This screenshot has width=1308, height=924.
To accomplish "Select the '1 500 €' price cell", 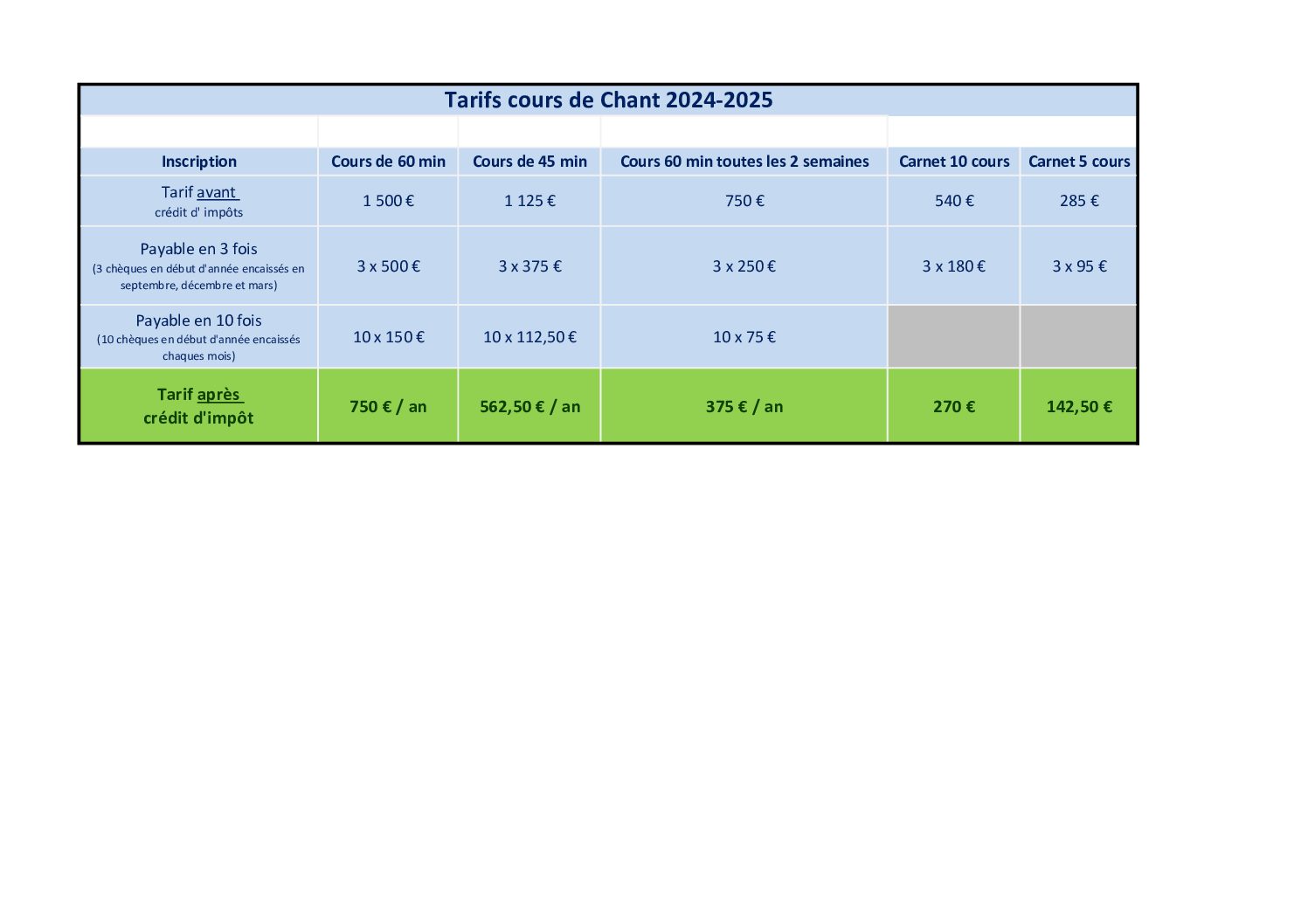I will (x=388, y=201).
